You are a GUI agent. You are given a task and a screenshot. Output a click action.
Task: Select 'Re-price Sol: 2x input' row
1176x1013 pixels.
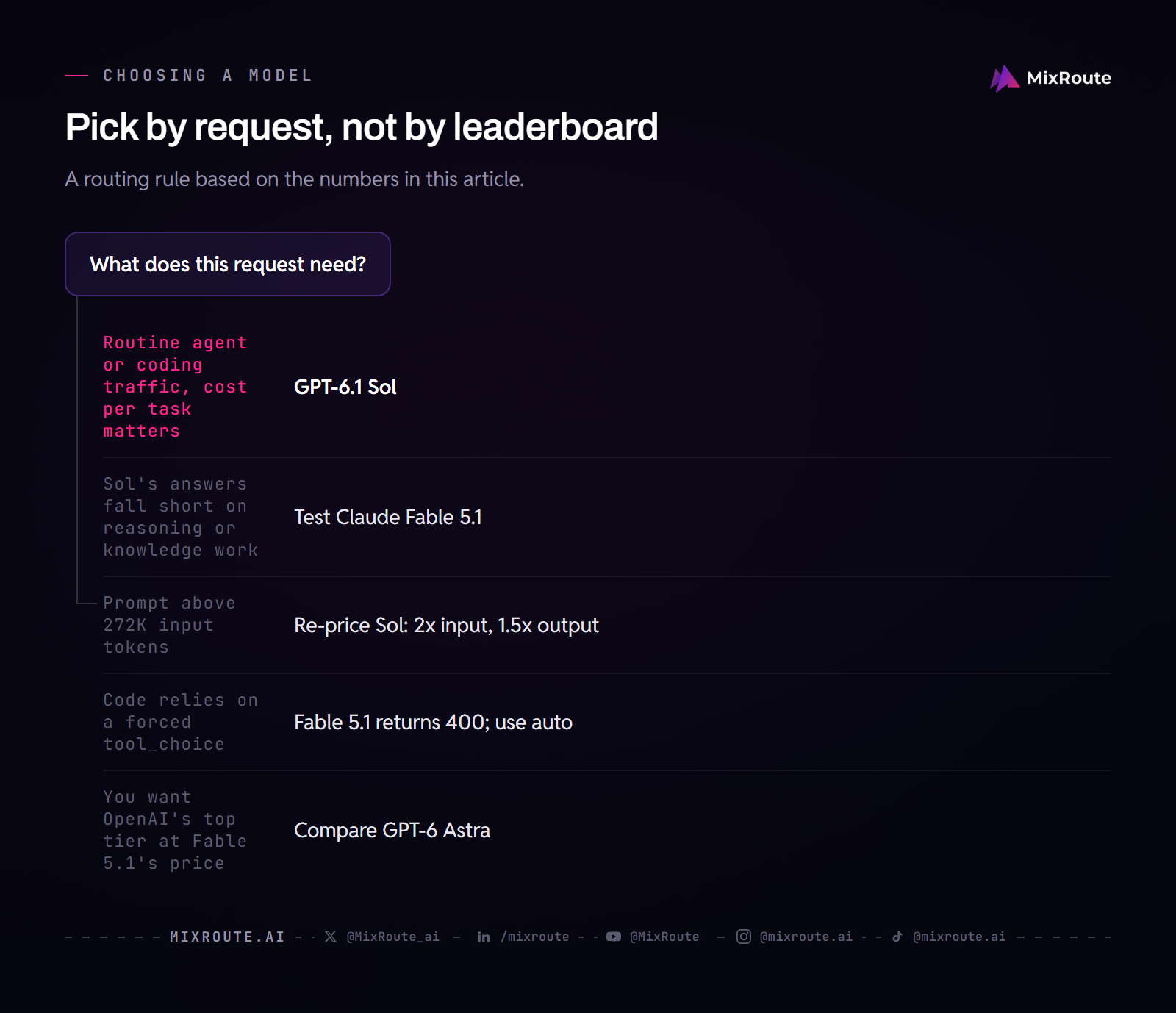[x=607, y=625]
